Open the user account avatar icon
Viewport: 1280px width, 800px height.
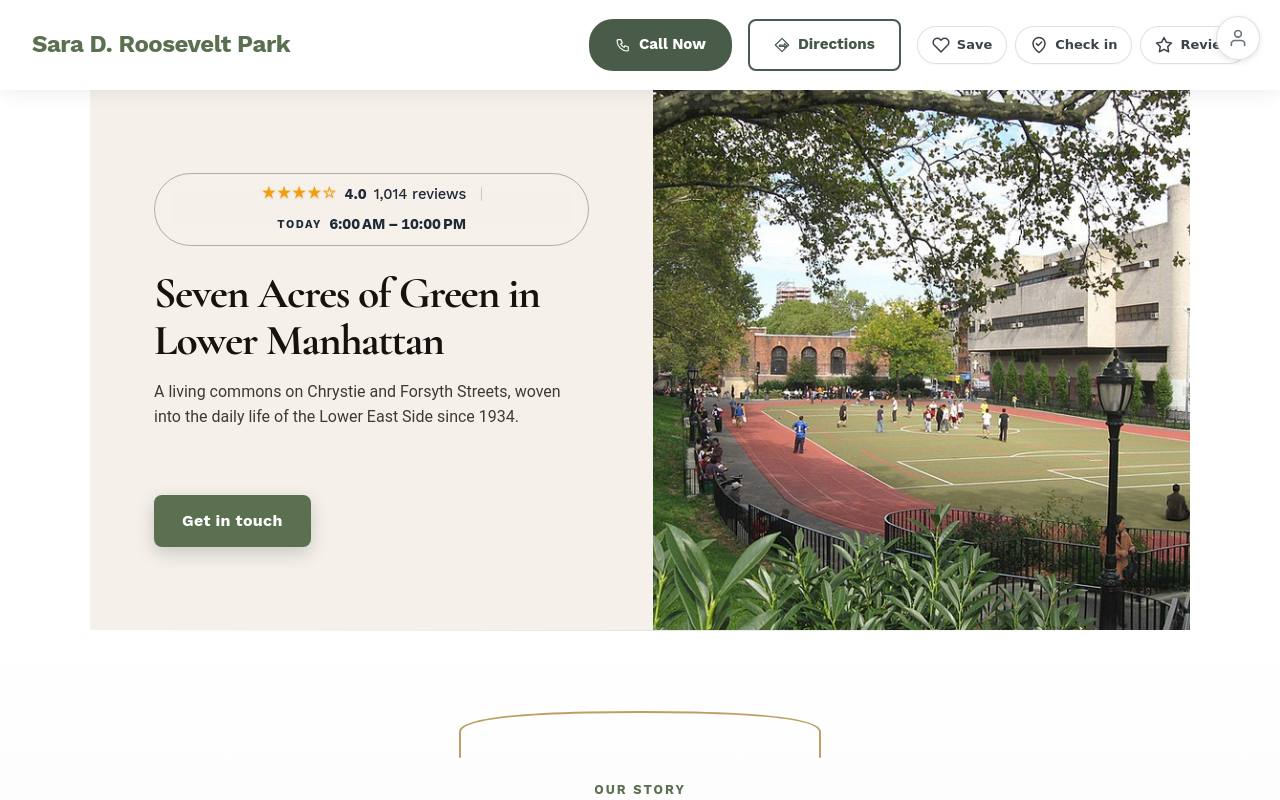(x=1238, y=39)
